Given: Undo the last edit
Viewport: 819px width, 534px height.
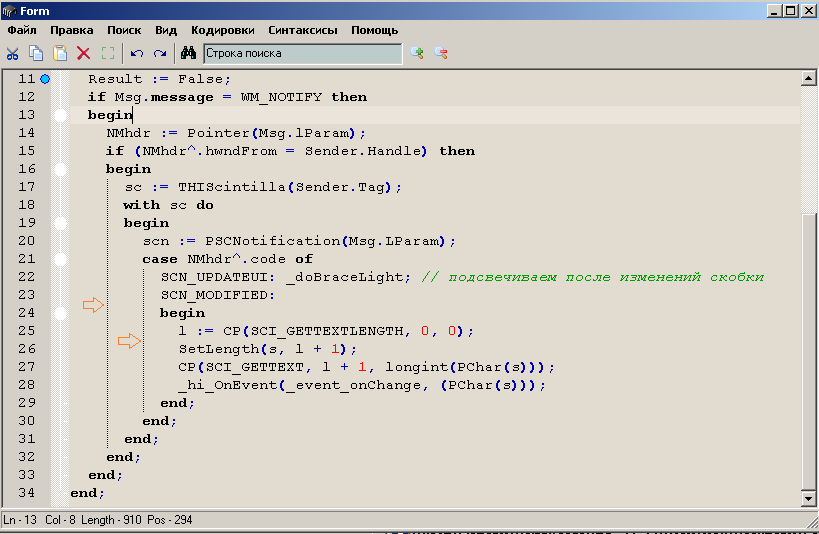Looking at the screenshot, I should click(137, 53).
